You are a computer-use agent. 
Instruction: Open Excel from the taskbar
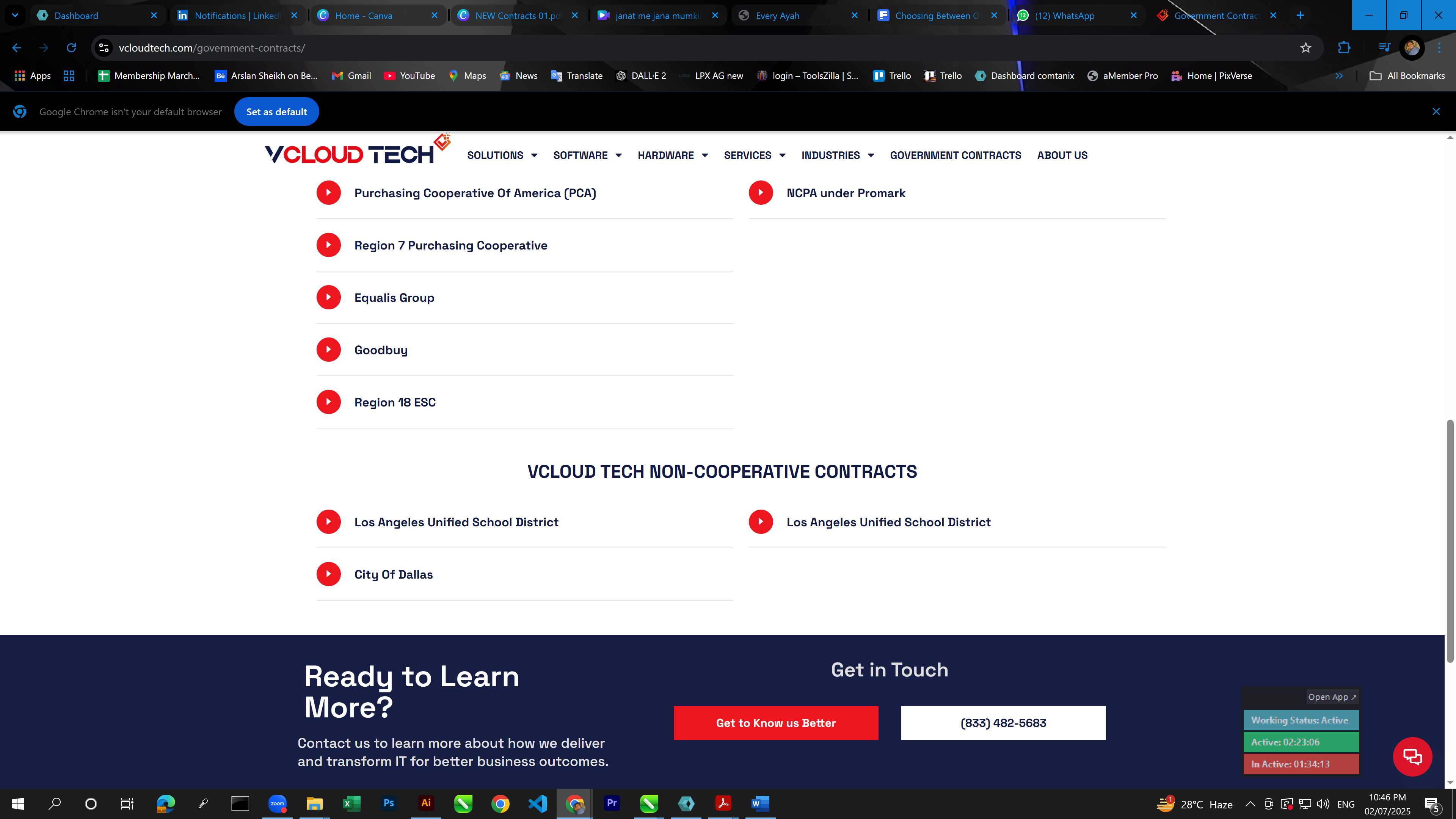[x=351, y=803]
